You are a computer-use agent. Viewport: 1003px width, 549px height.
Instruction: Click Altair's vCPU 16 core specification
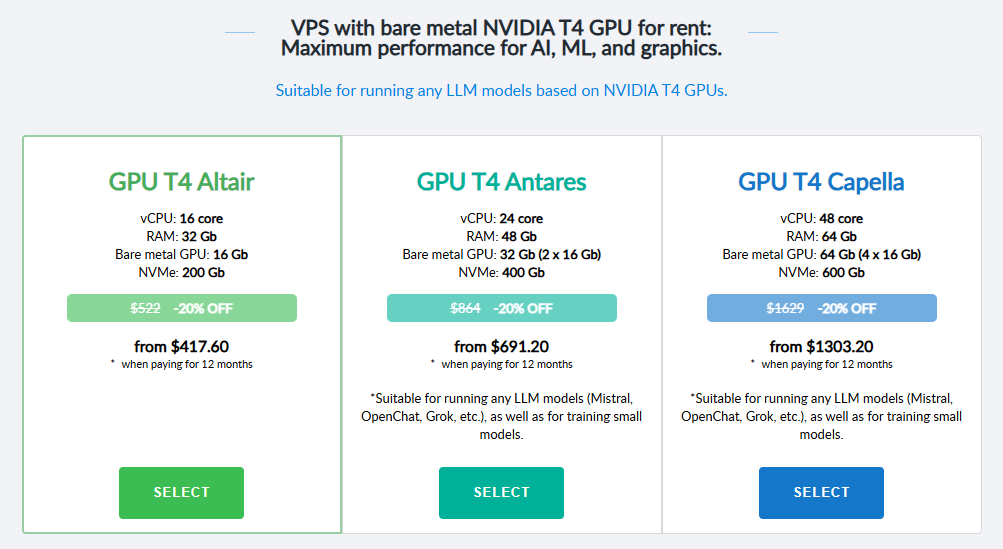tap(181, 218)
